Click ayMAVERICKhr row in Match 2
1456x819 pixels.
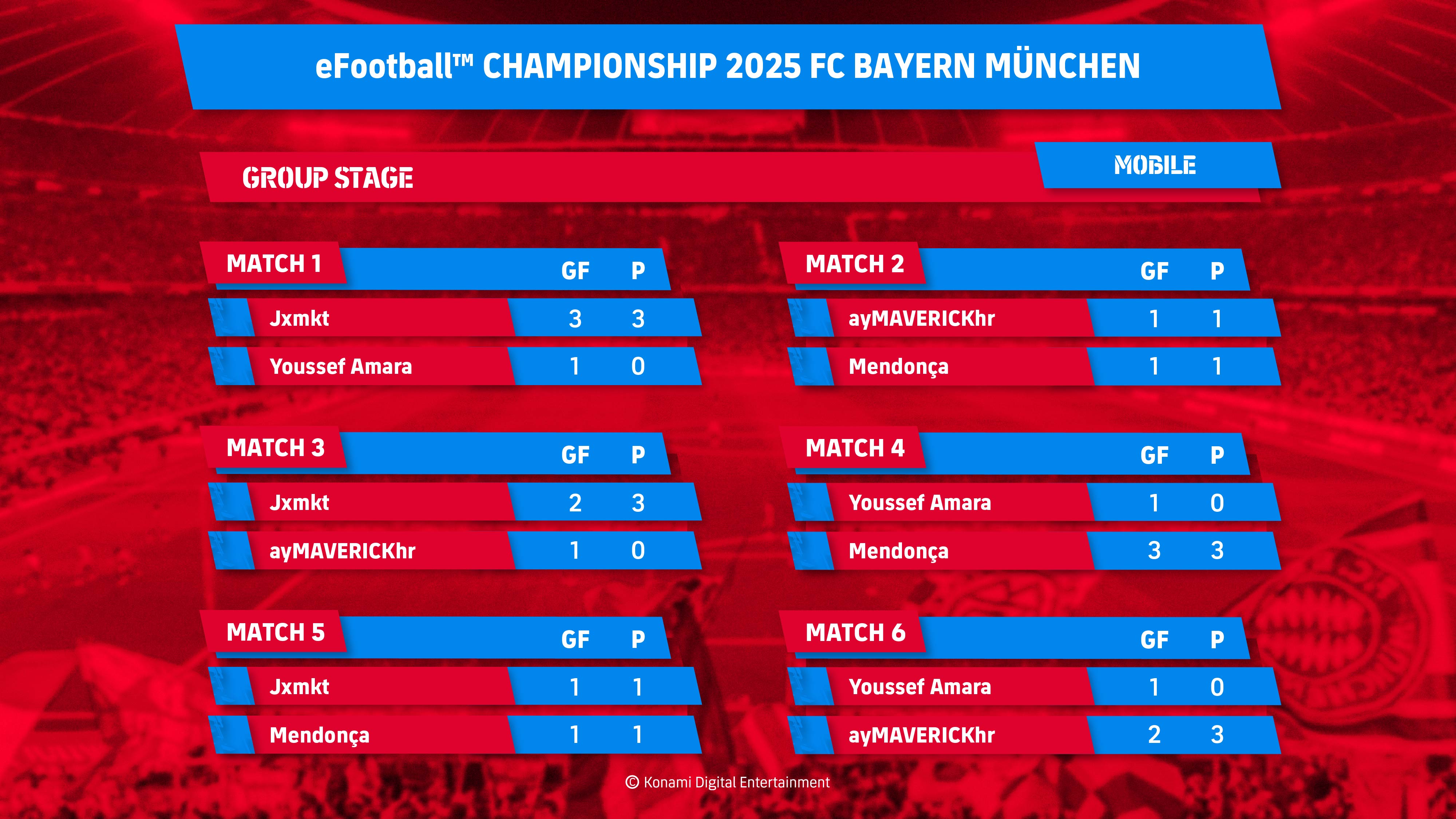click(1034, 318)
